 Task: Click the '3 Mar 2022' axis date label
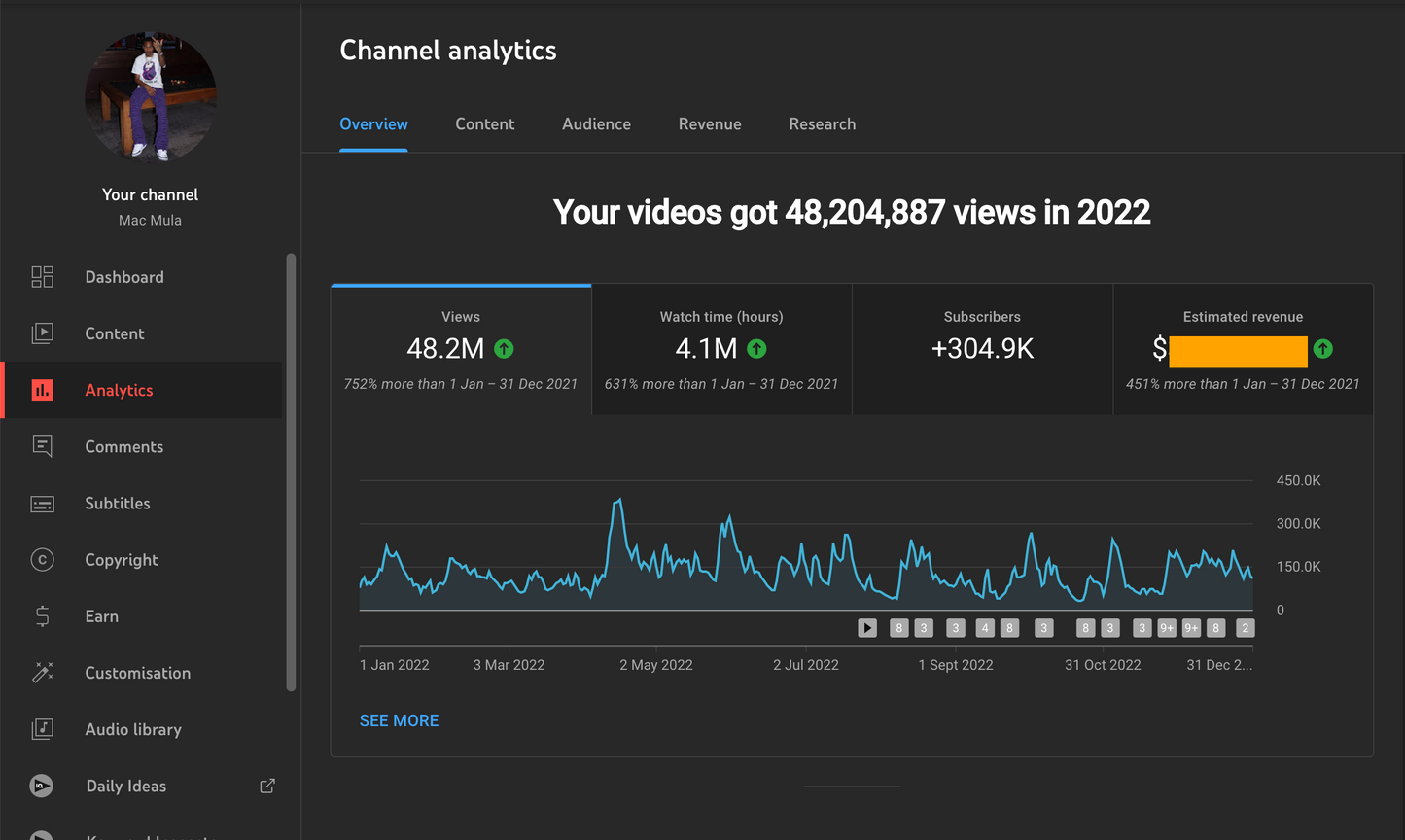(x=509, y=665)
